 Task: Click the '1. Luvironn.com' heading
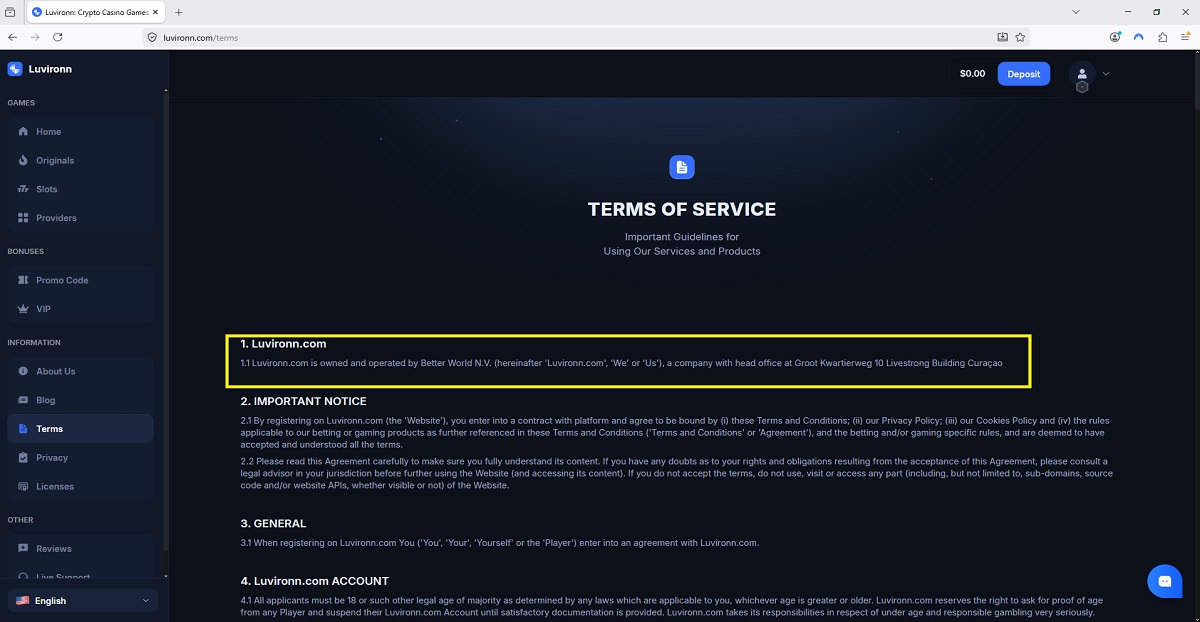[283, 344]
